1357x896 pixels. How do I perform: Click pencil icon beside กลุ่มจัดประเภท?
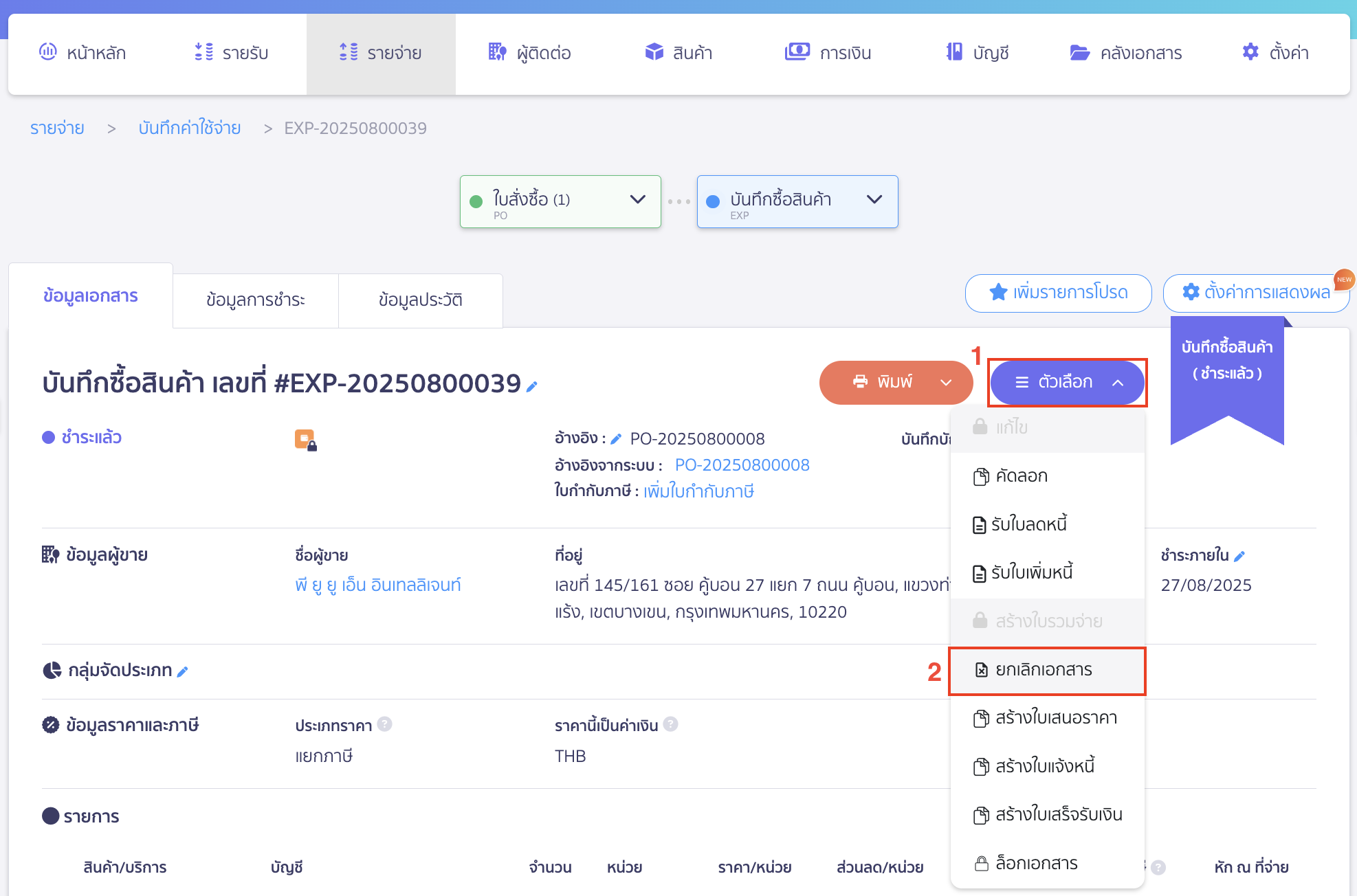click(183, 672)
